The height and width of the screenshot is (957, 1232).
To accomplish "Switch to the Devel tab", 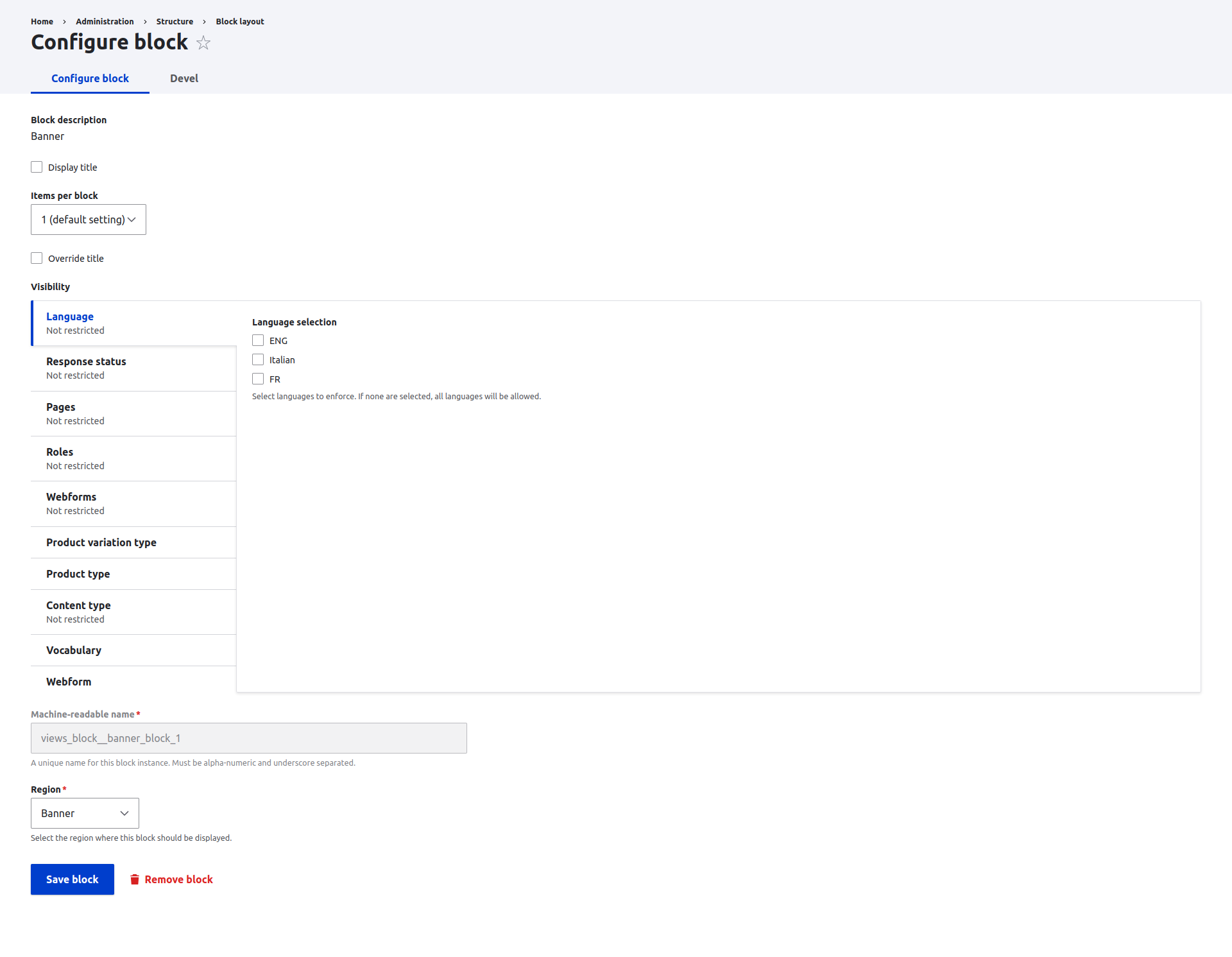I will click(x=184, y=78).
